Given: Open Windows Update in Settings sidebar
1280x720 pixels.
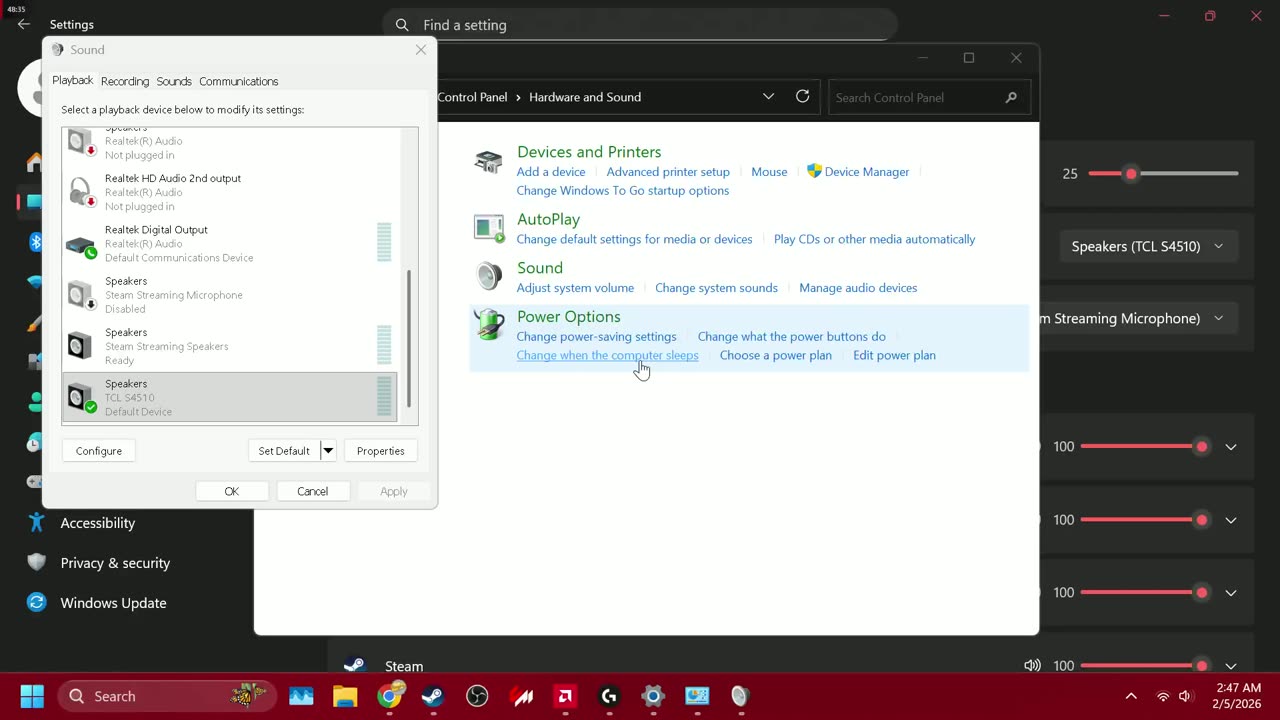Looking at the screenshot, I should (x=113, y=603).
